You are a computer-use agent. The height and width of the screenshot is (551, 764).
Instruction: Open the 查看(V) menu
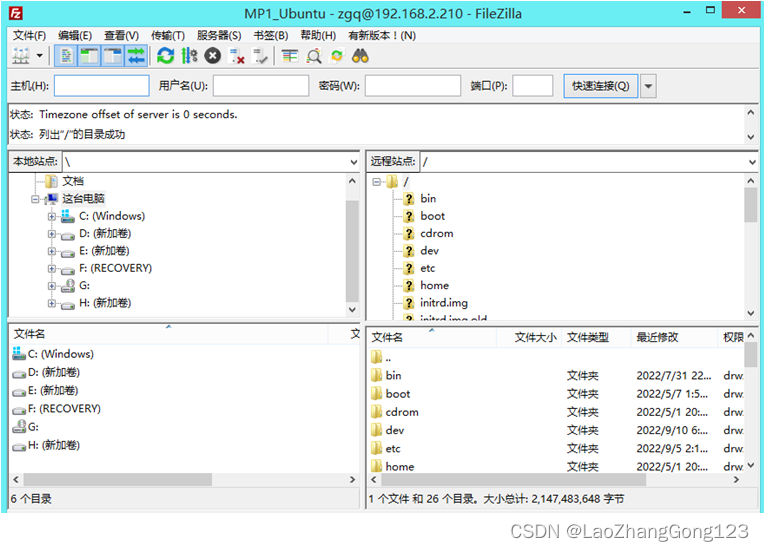click(x=121, y=36)
